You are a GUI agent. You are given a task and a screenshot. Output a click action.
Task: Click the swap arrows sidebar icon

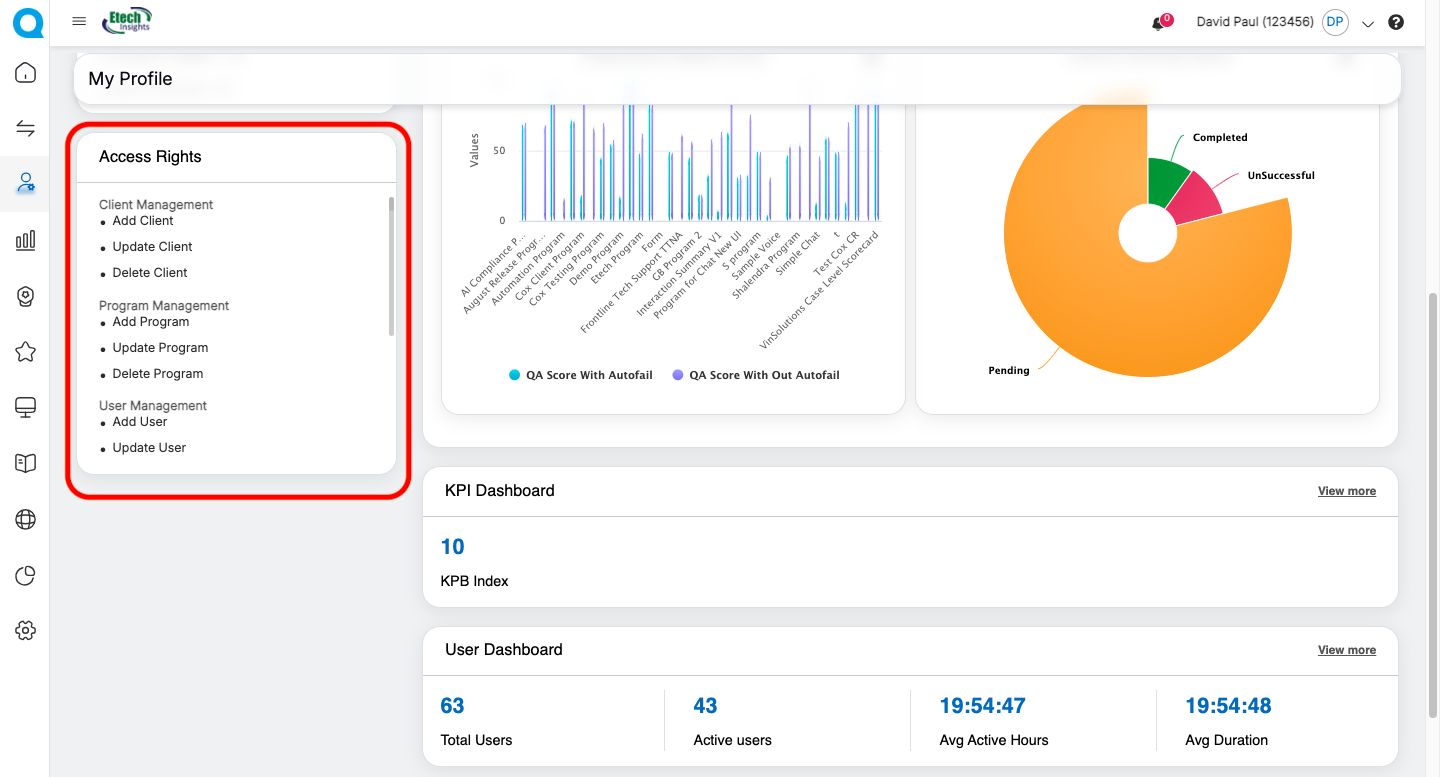point(26,128)
